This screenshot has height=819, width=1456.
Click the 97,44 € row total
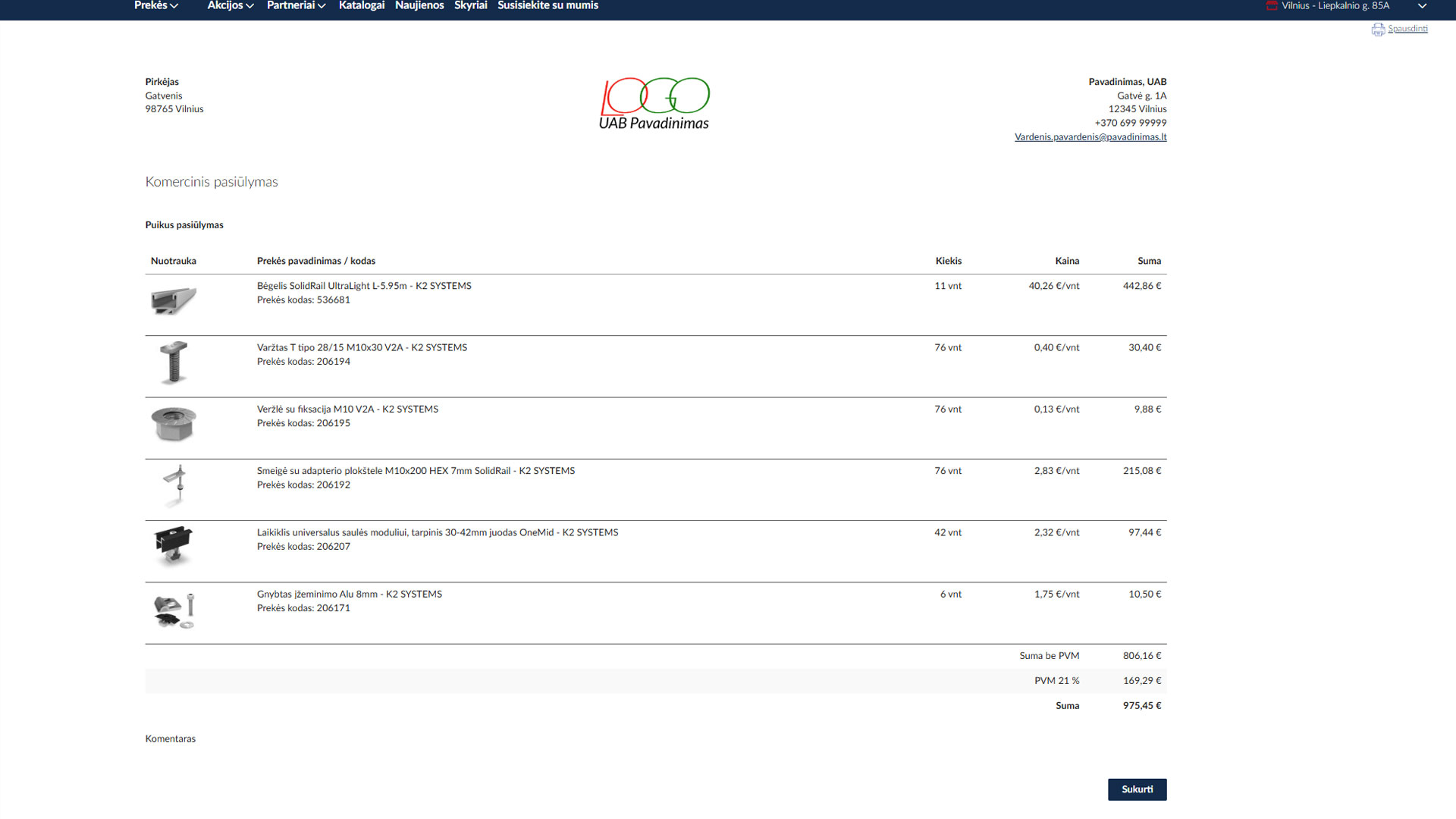coord(1145,533)
